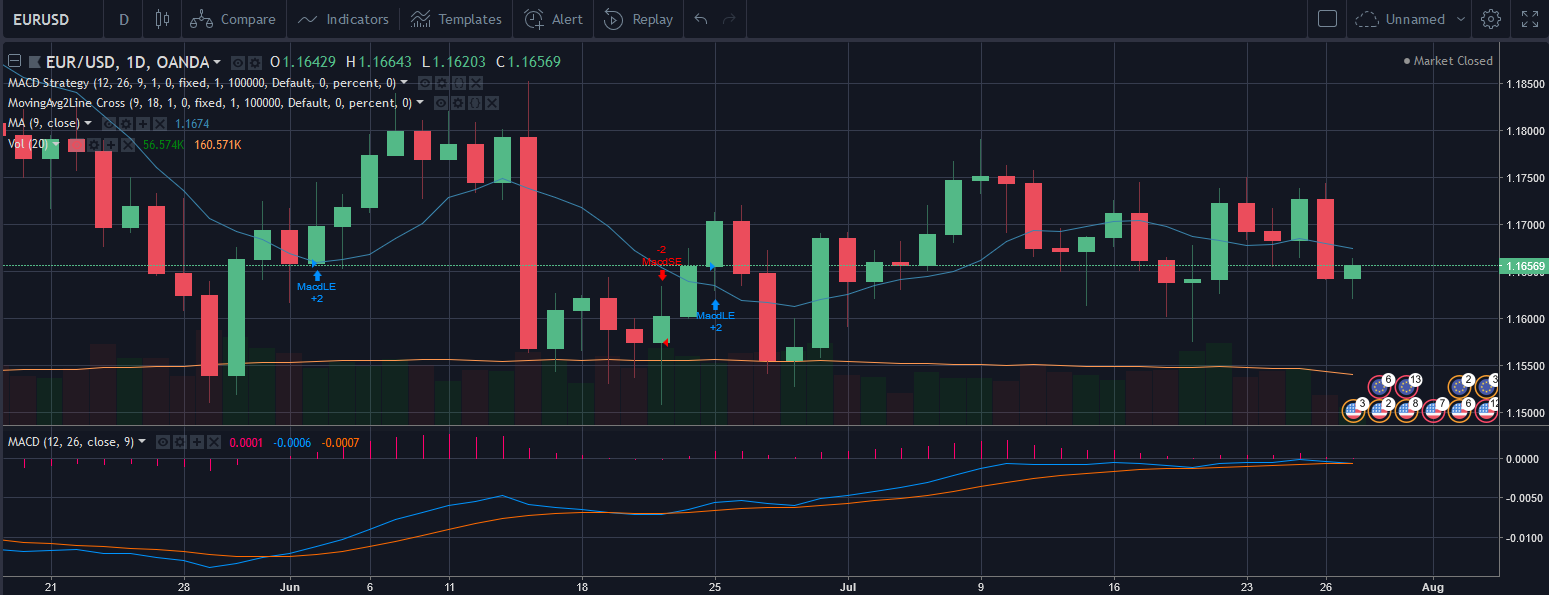Remove MACD pane indicator with X icon
This screenshot has width=1549, height=595.
tap(214, 441)
